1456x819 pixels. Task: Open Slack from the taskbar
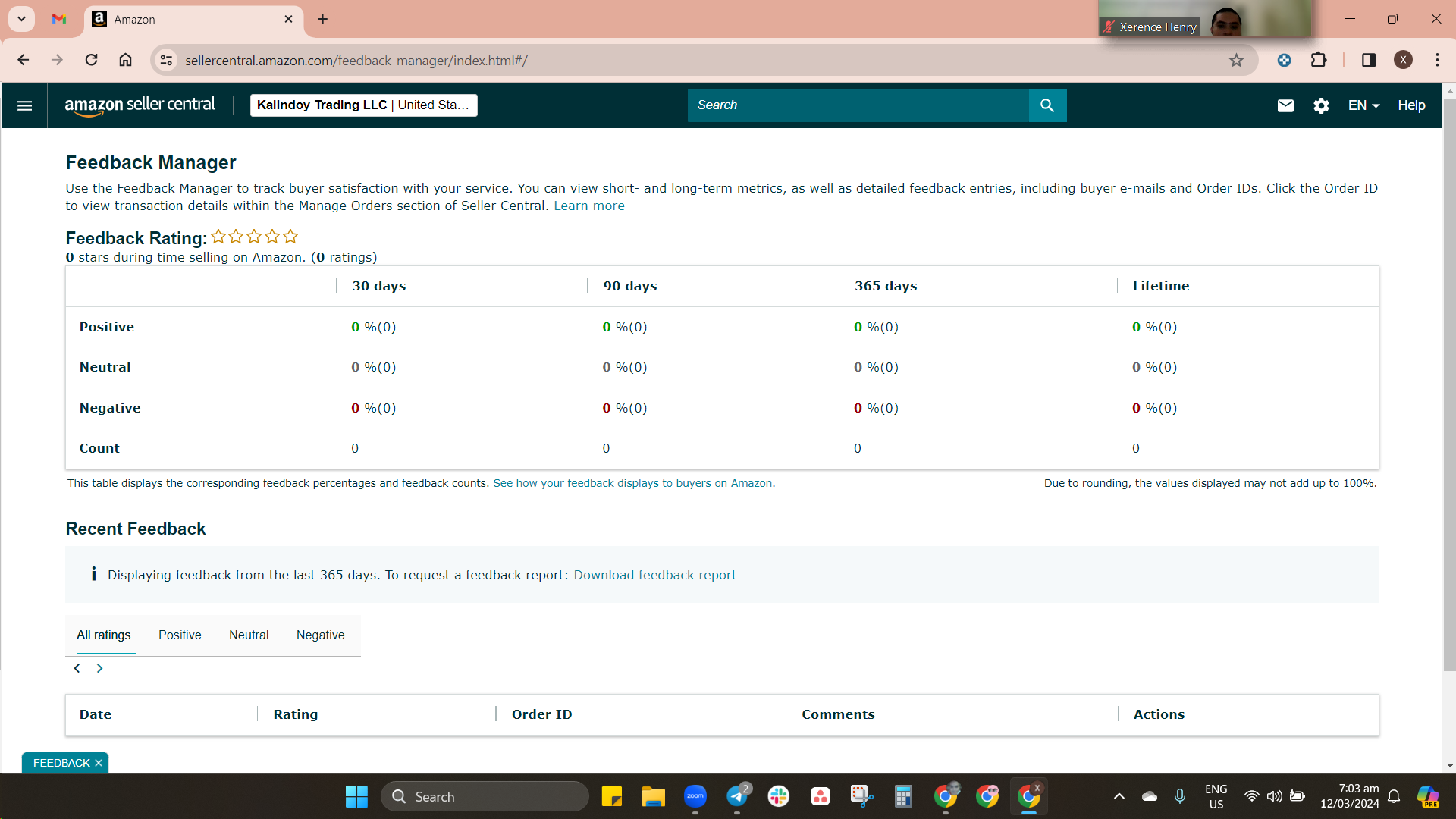tap(778, 796)
